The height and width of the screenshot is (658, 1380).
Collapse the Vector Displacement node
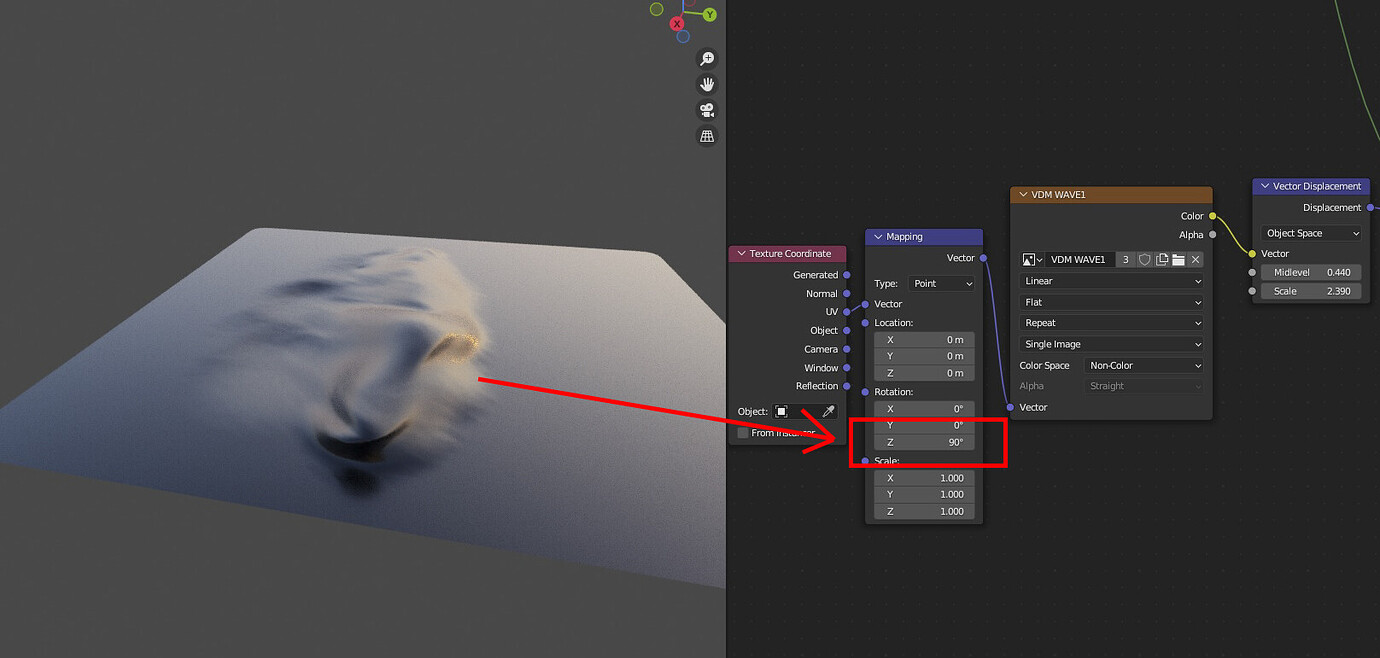pos(1265,186)
